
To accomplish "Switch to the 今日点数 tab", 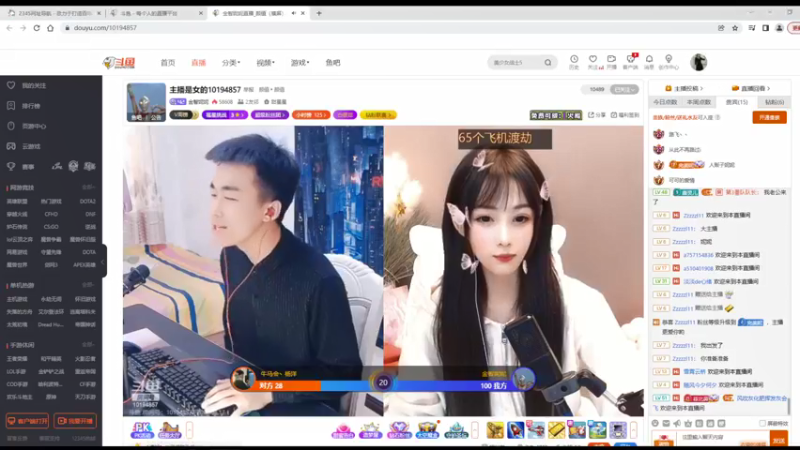I will pos(665,102).
